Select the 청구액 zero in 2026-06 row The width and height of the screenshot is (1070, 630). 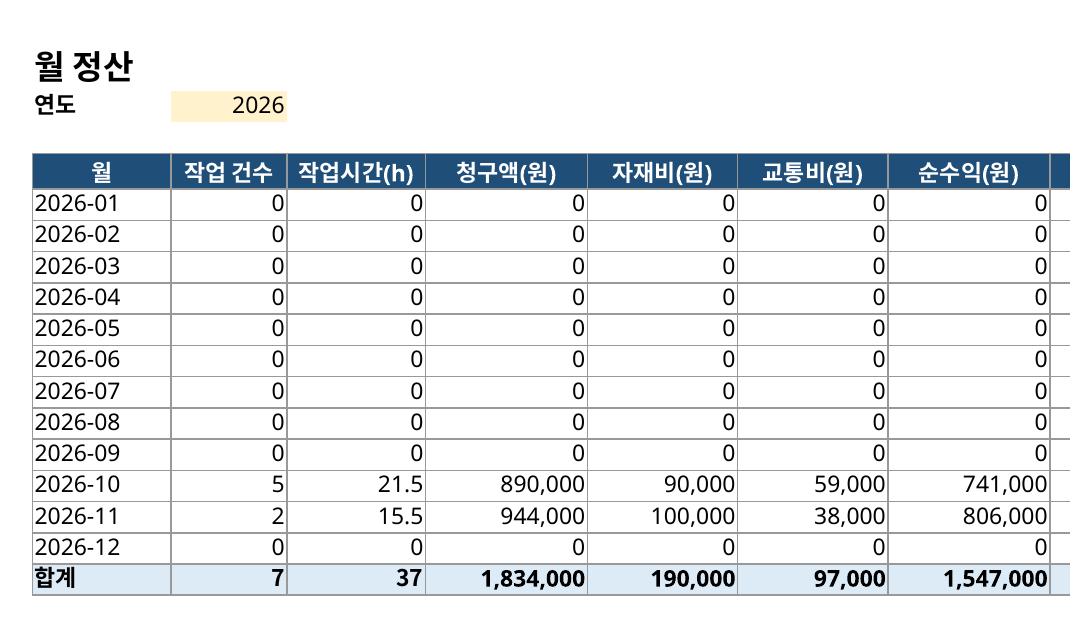(506, 360)
